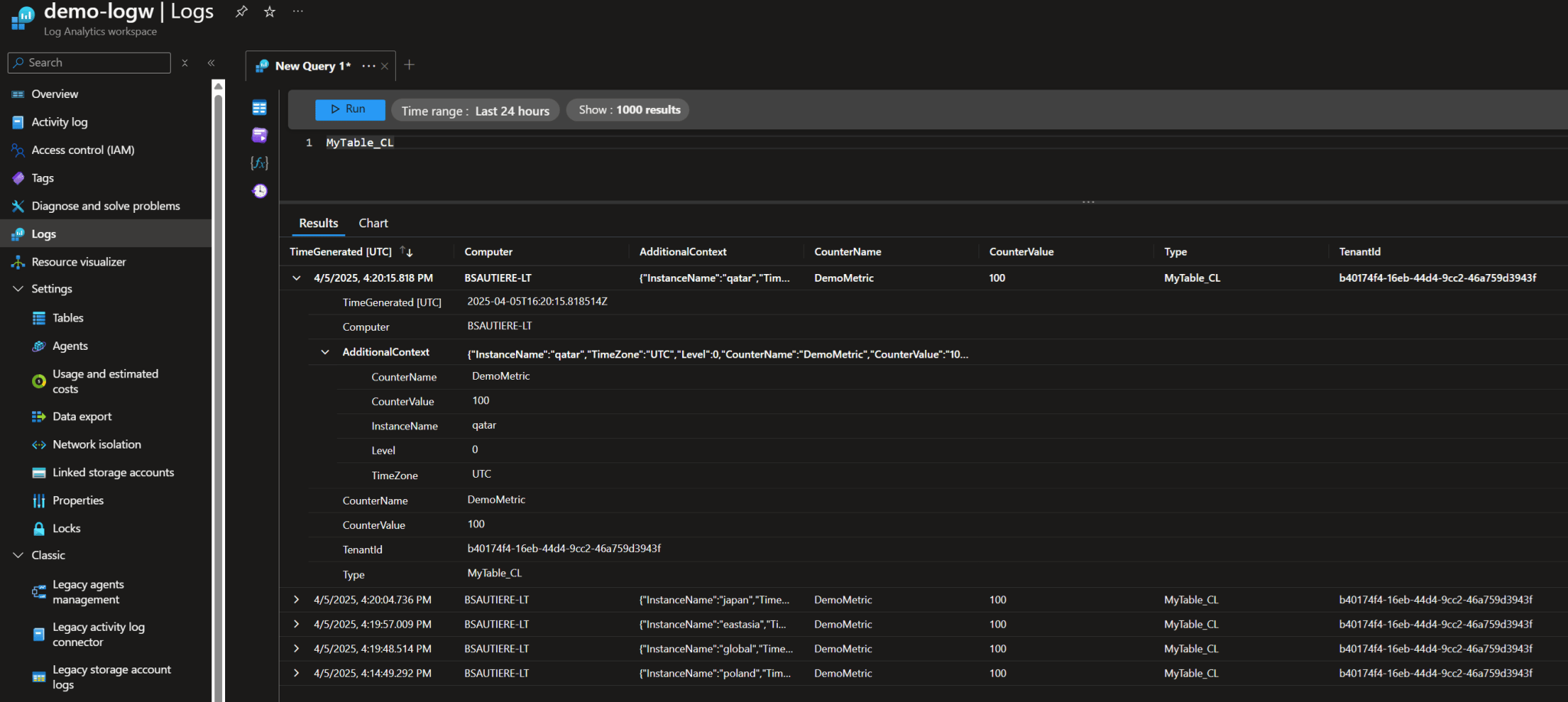Open the Queries side pane icon
This screenshot has width=1568, height=702.
[260, 136]
